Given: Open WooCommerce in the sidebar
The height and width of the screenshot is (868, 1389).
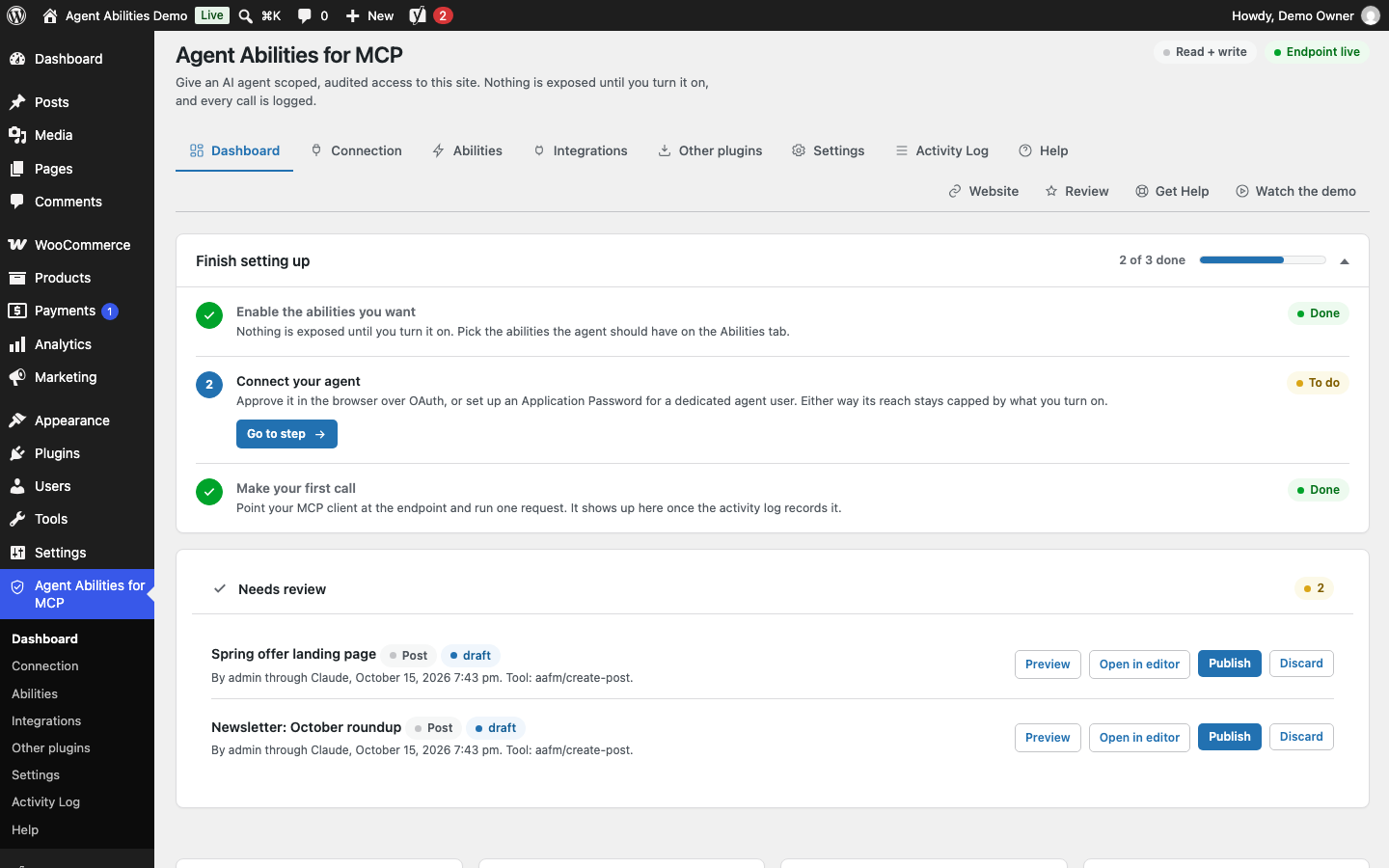Looking at the screenshot, I should point(77,245).
